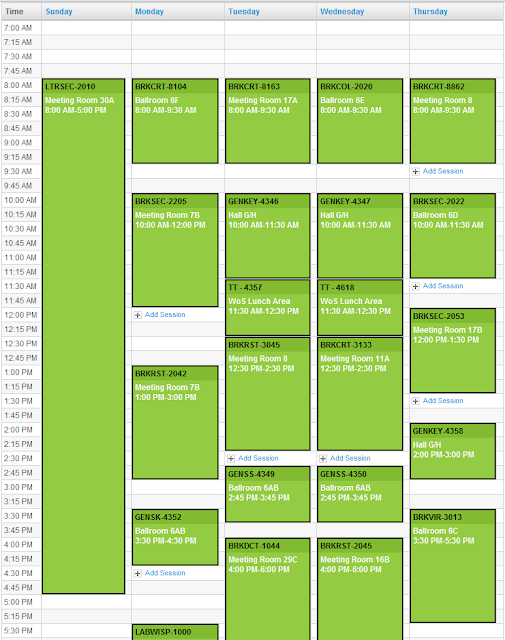Screen dimensions: 505x640
Task: Open the GENSS-4349 session on Tuesday
Action: [267, 494]
